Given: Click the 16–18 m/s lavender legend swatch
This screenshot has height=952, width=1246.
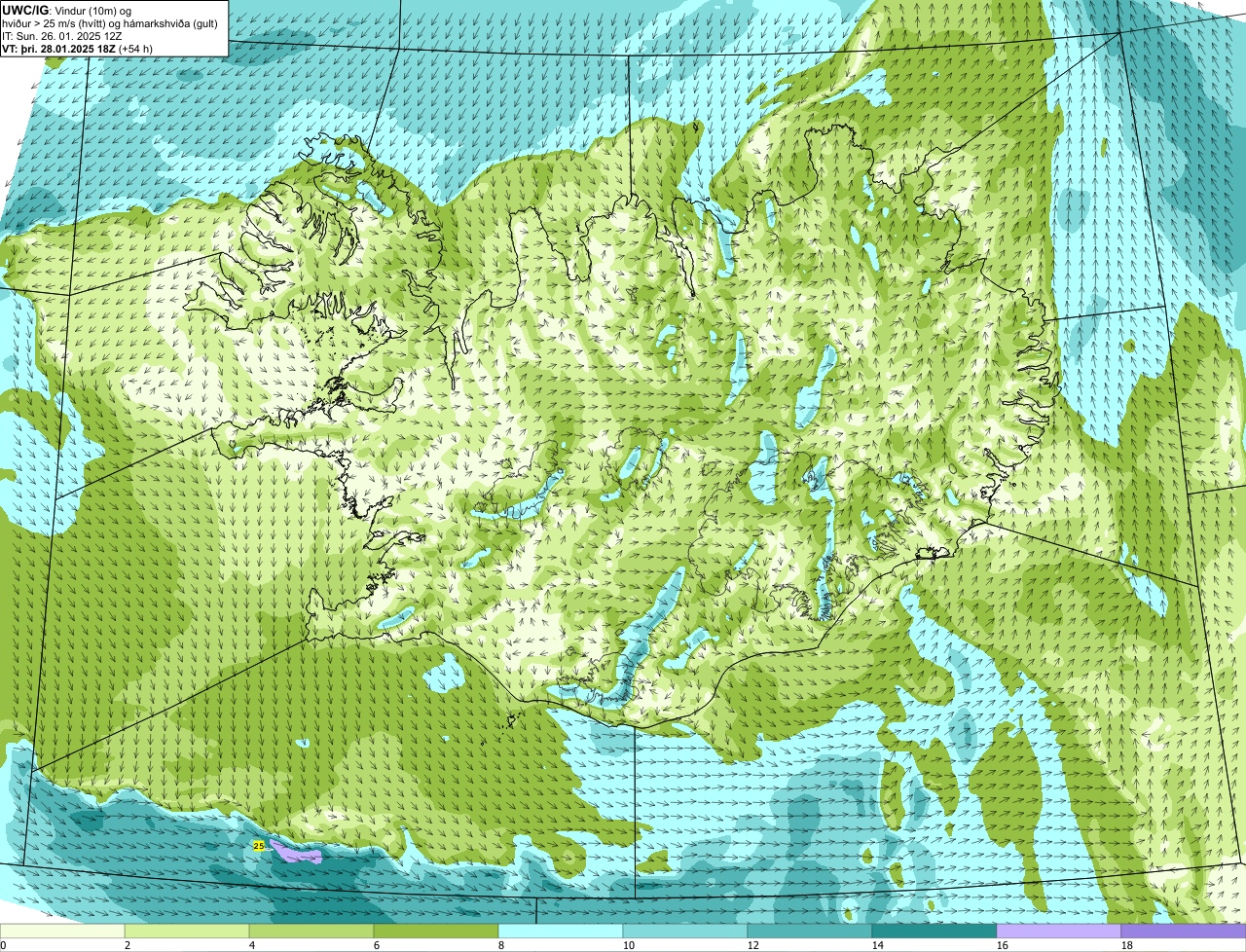Looking at the screenshot, I should click(1059, 932).
